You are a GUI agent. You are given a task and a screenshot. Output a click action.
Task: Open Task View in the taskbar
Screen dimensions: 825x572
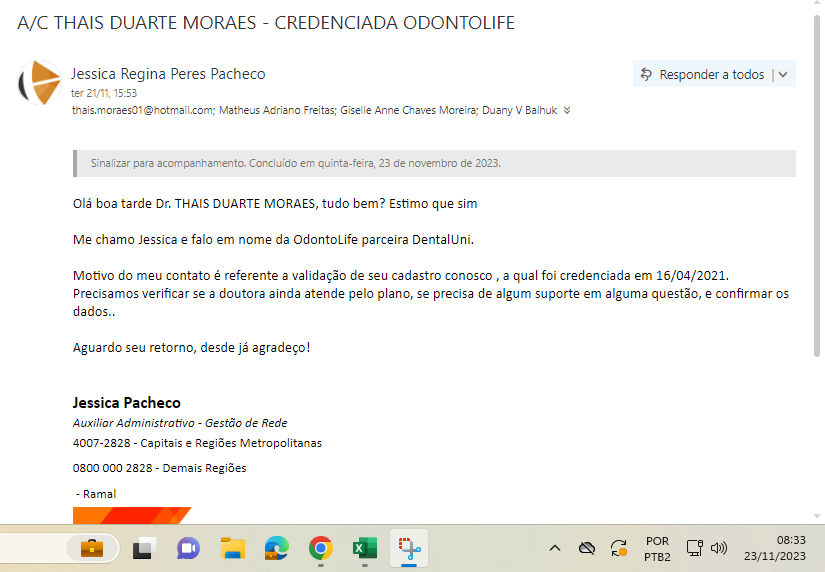[144, 549]
